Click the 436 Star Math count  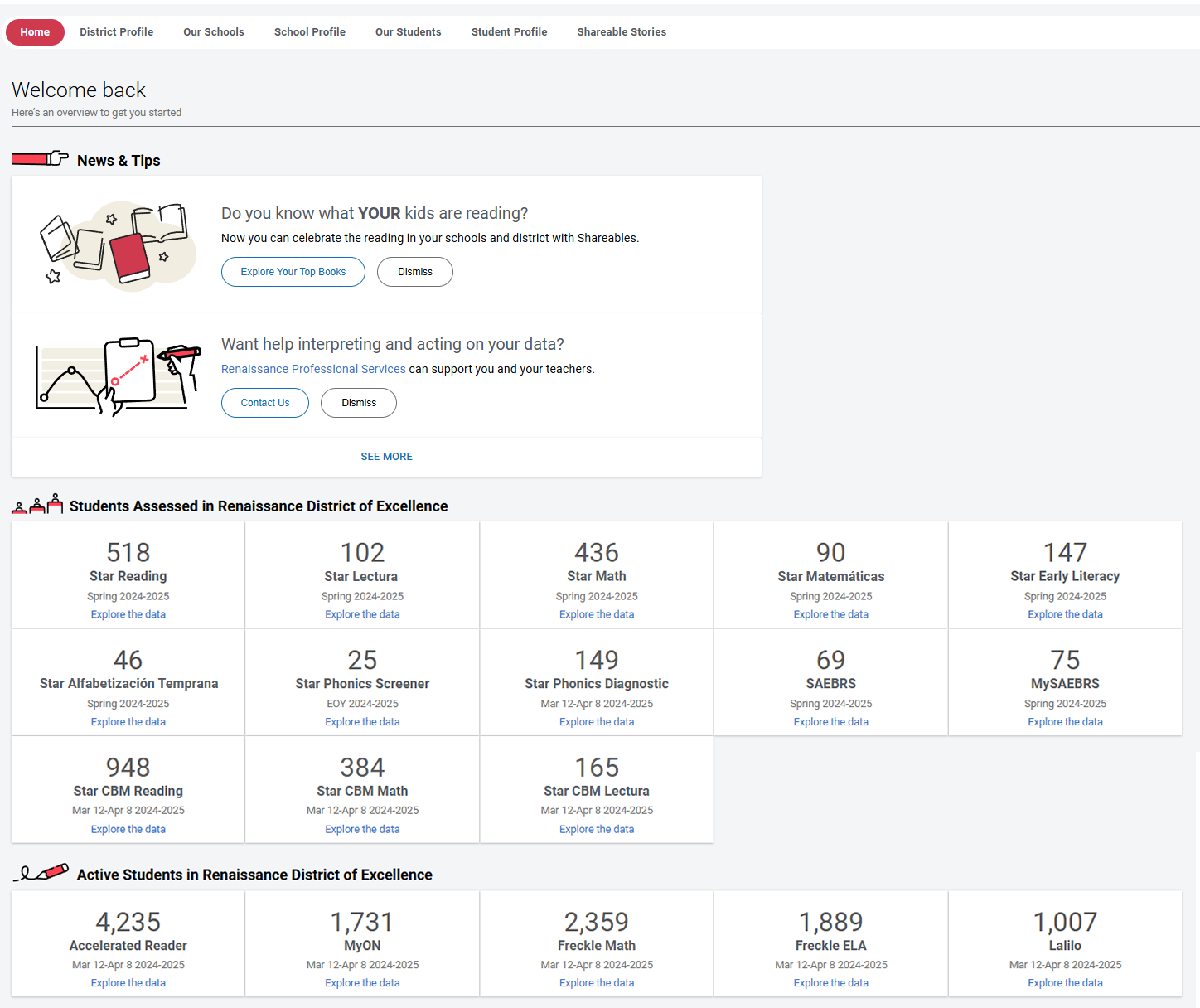[597, 552]
